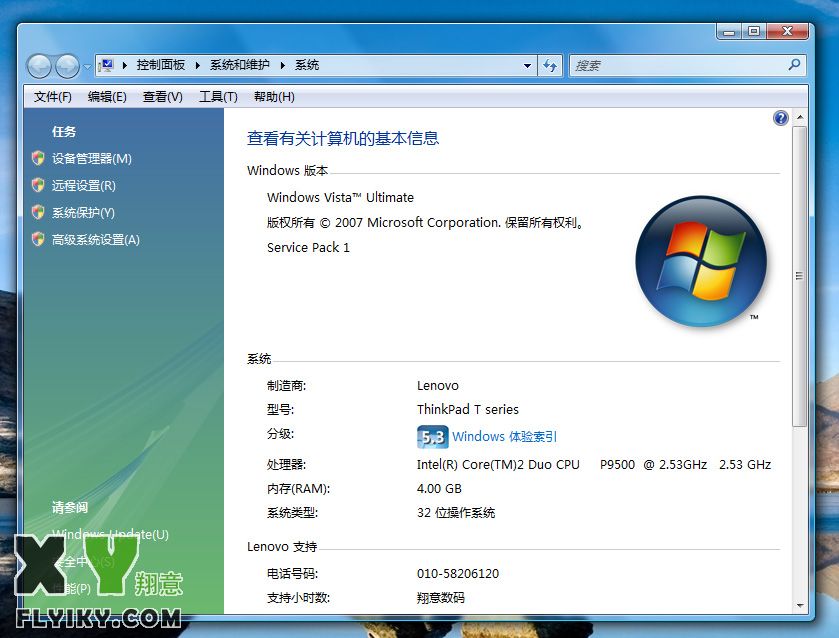
Task: Click the Forward navigation arrow button
Action: pos(67,66)
